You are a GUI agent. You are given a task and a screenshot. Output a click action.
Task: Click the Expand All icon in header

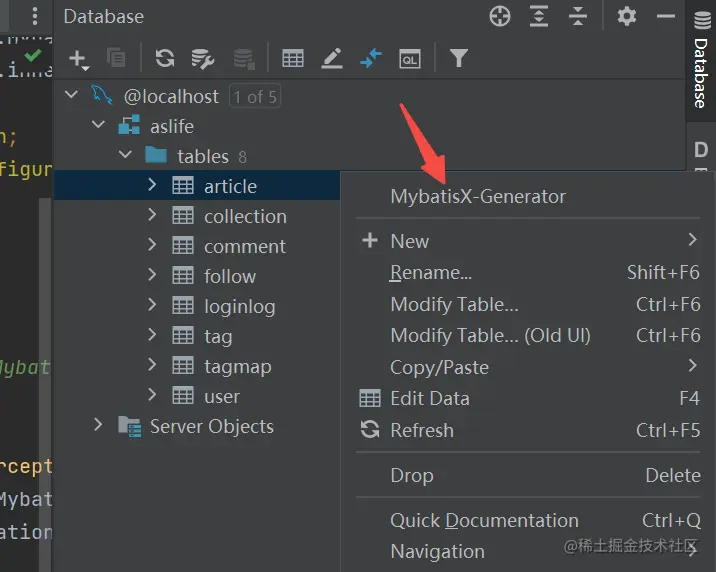click(x=539, y=17)
